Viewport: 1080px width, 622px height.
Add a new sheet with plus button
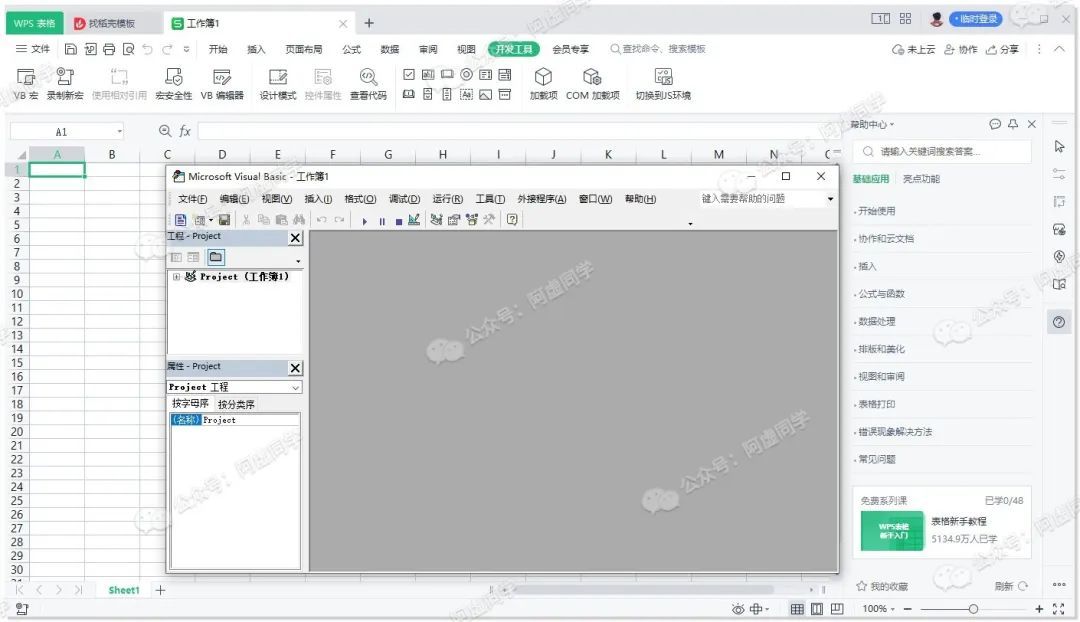point(160,590)
